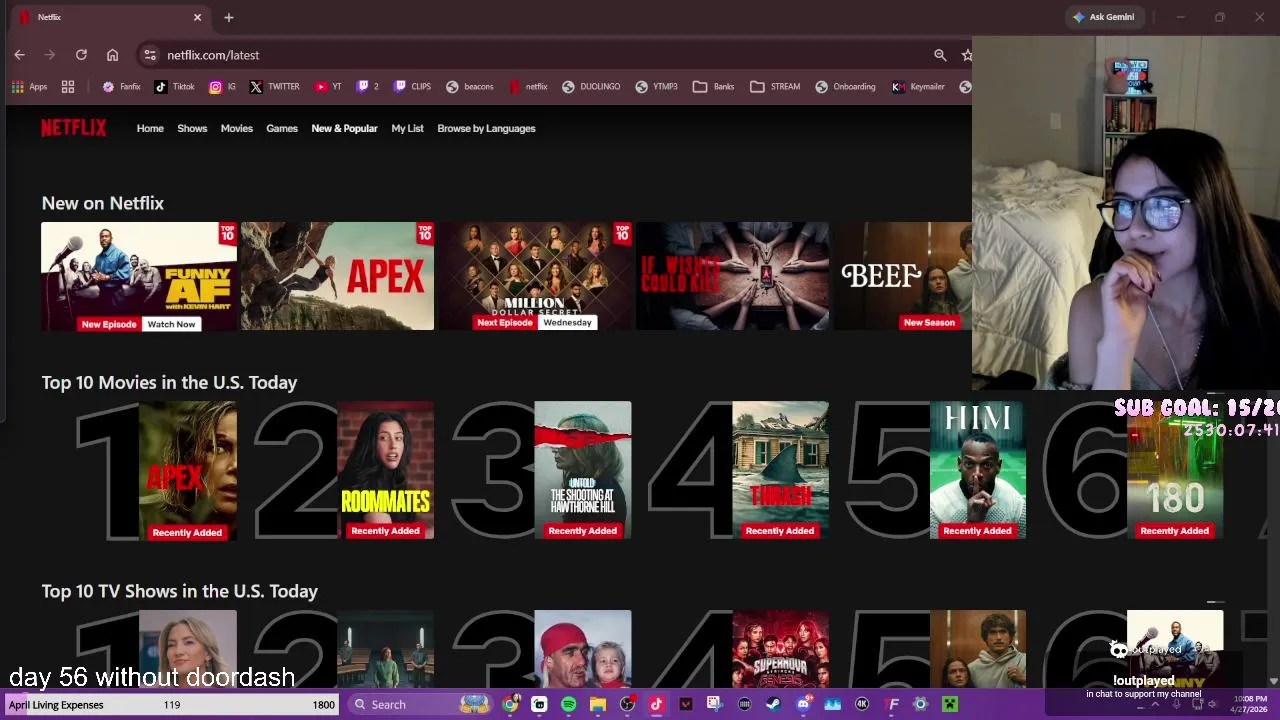
Task: Open a new browser tab
Action: (228, 17)
